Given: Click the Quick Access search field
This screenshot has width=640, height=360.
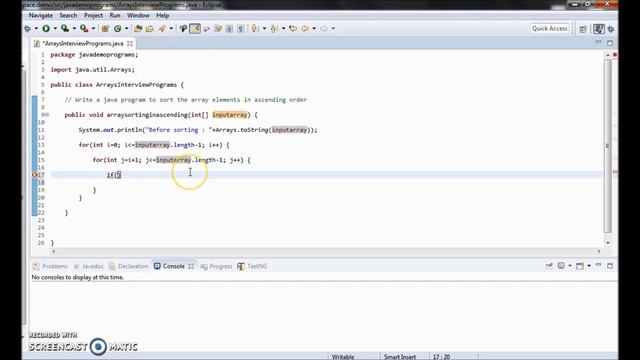Looking at the screenshot, I should pyautogui.click(x=549, y=29).
